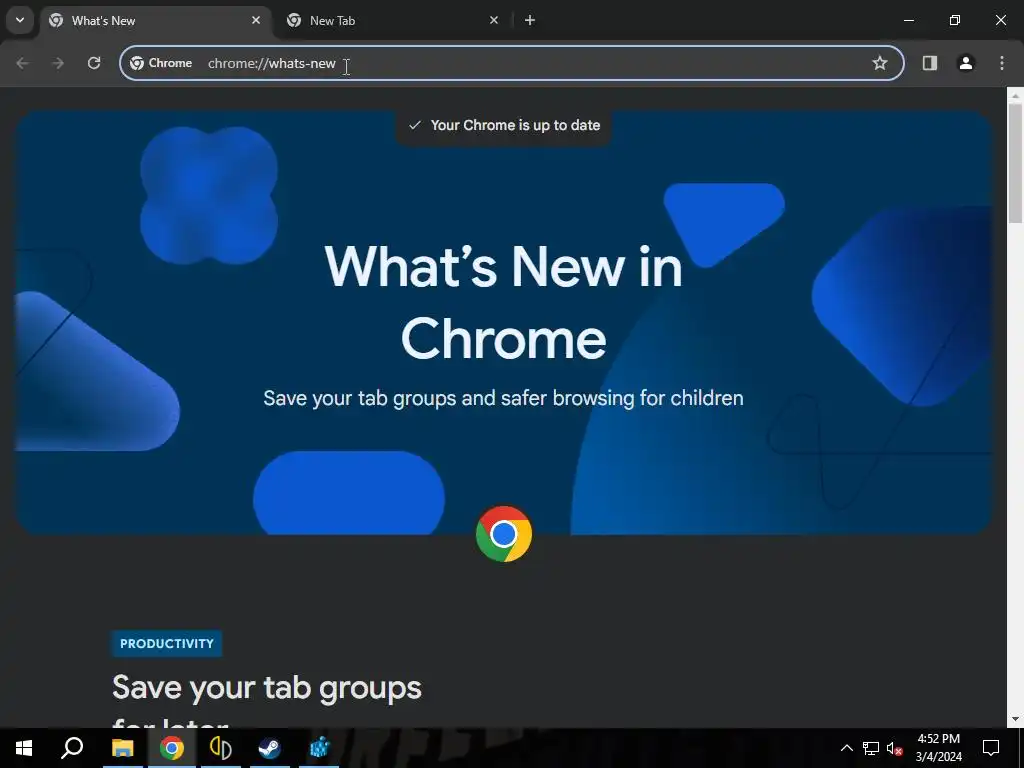1024x768 pixels.
Task: Open the Windows Start menu
Action: click(24, 748)
